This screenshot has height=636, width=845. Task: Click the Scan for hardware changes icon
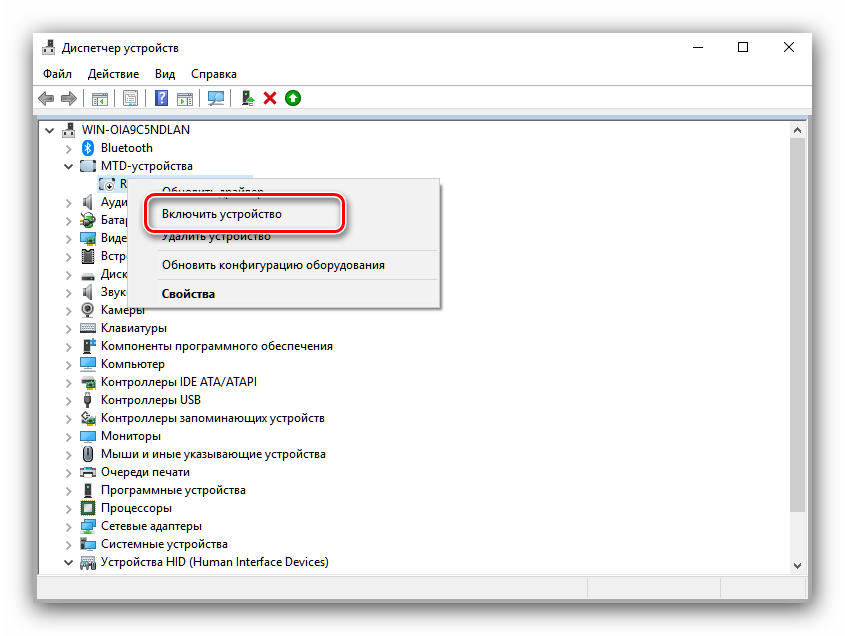click(215, 98)
